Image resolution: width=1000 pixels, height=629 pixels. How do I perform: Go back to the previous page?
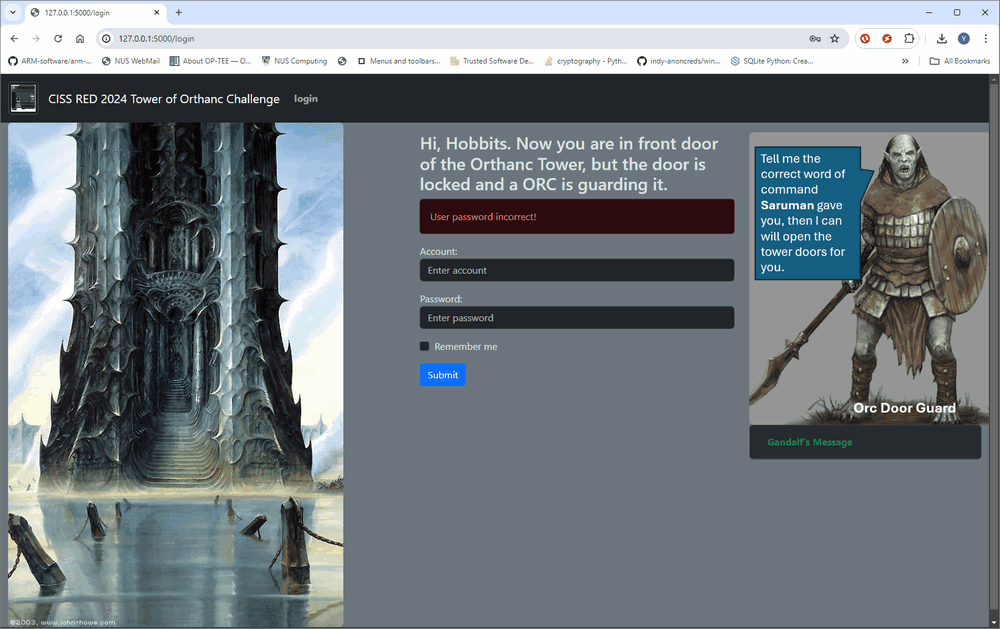point(15,38)
